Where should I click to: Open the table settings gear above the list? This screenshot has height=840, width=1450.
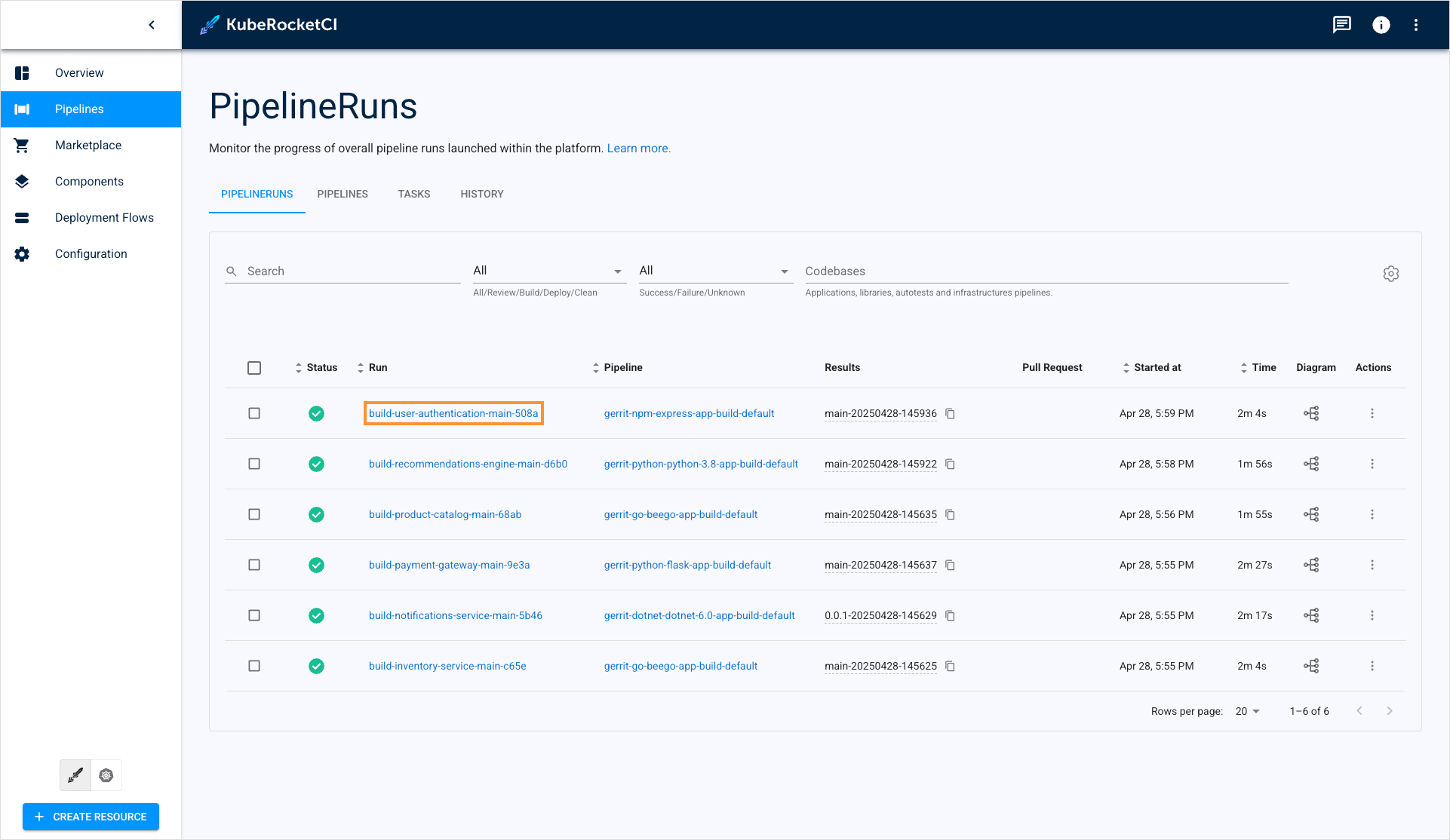[x=1391, y=273]
